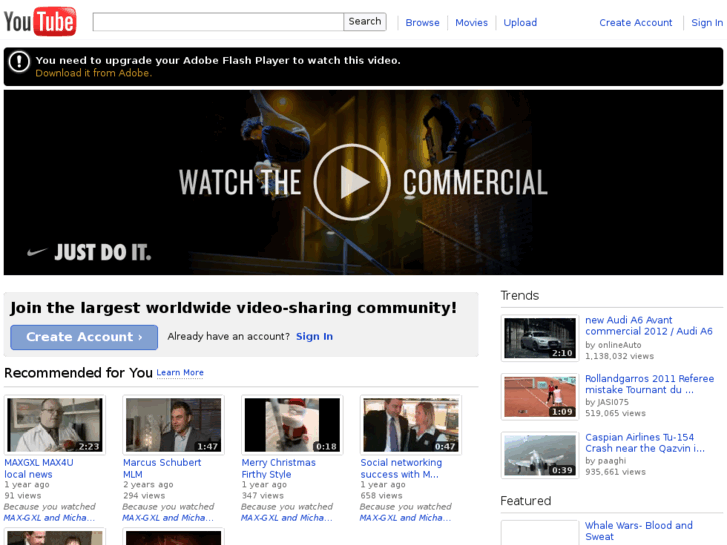Click the '294 views' text
This screenshot has width=727, height=545.
[x=144, y=496]
